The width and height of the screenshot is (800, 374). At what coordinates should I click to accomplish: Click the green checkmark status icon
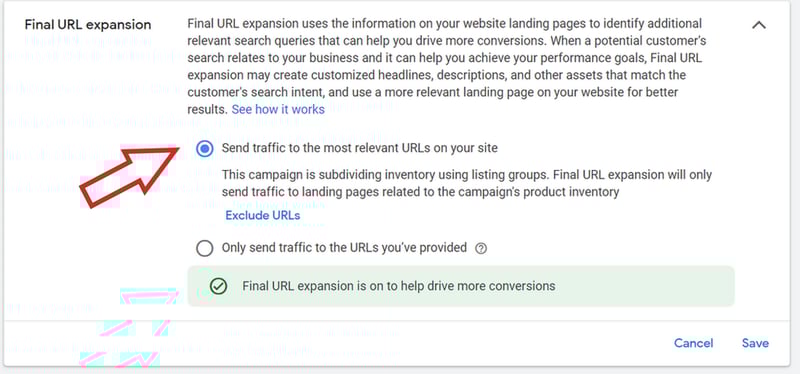point(218,286)
